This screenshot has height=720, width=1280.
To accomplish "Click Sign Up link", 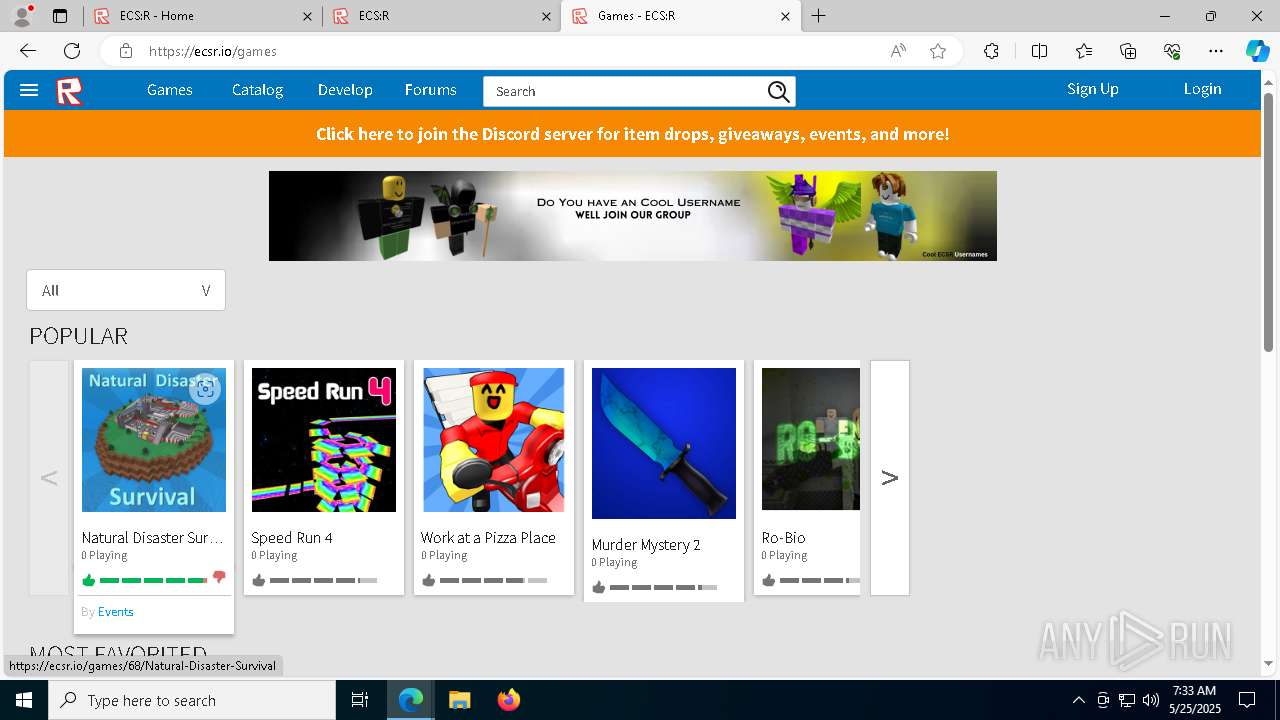I will (x=1093, y=89).
